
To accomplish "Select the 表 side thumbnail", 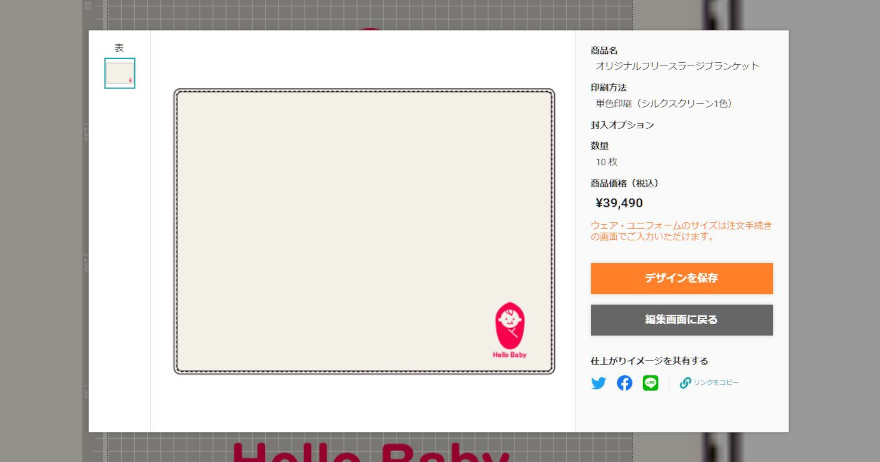I will click(x=120, y=73).
